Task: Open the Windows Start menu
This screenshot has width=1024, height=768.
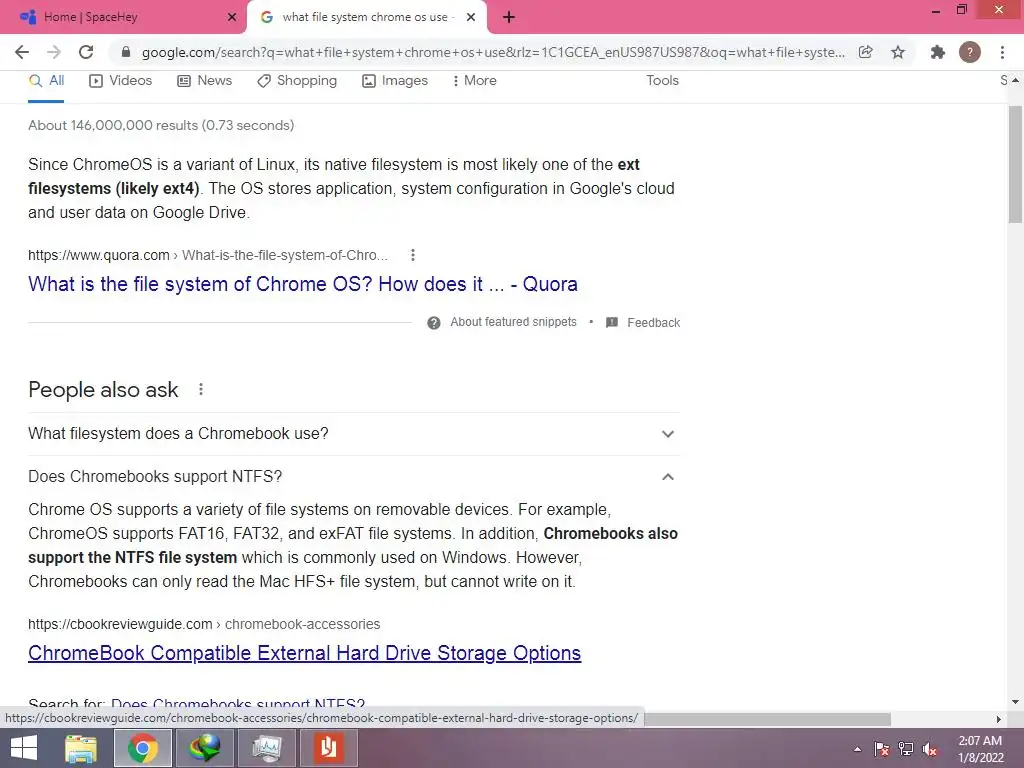Action: pos(24,748)
